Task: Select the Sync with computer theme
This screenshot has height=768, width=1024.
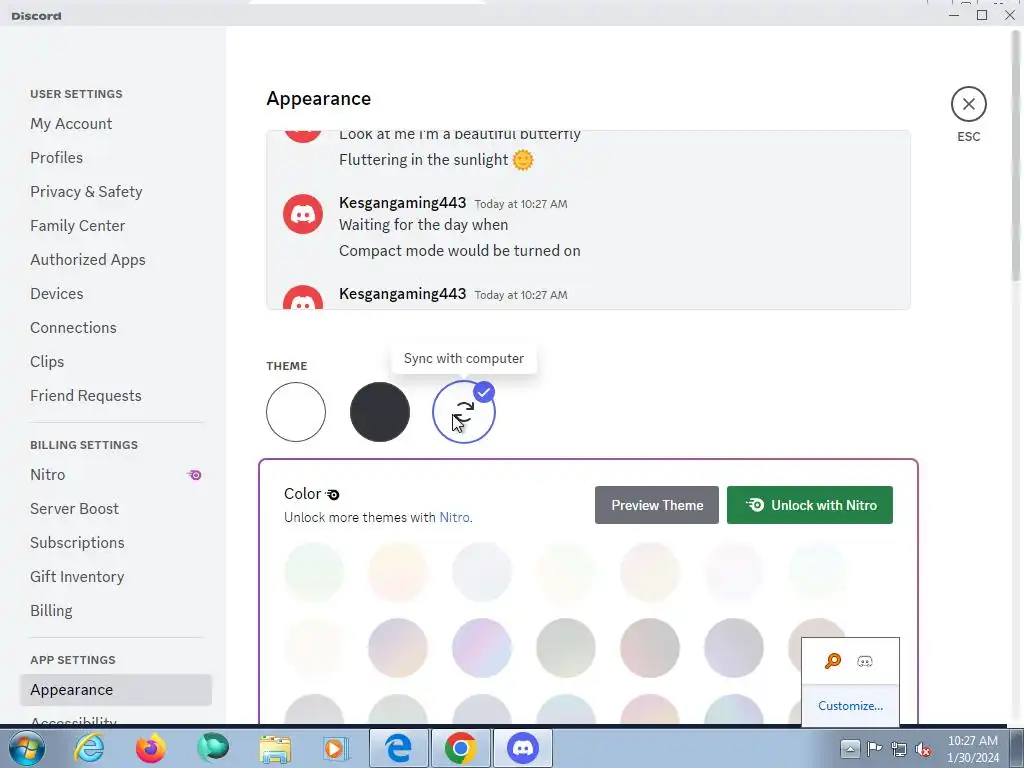Action: 464,412
